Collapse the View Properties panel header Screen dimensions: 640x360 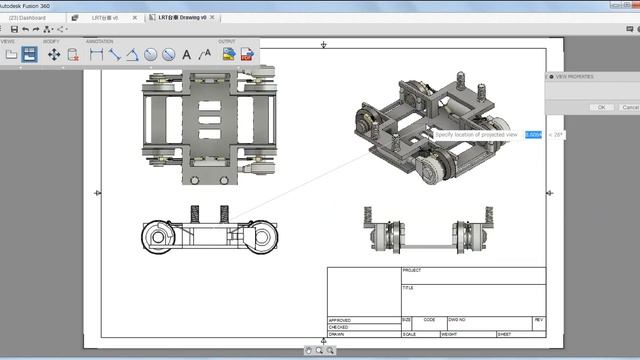552,77
